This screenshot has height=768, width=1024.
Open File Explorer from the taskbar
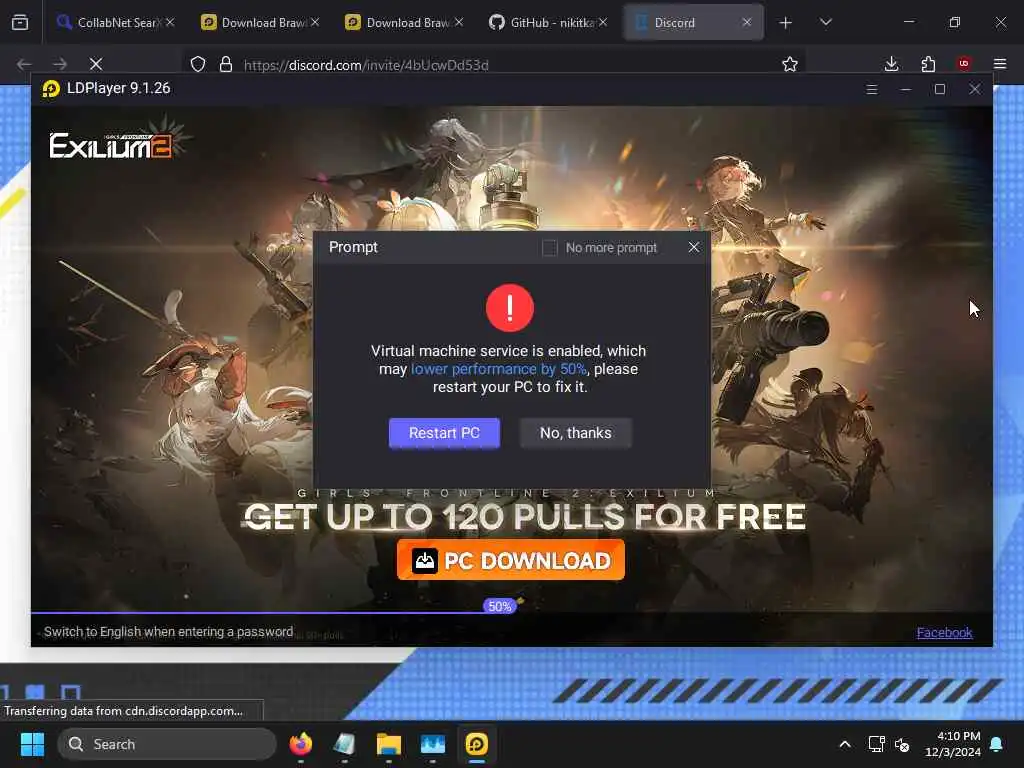click(389, 744)
